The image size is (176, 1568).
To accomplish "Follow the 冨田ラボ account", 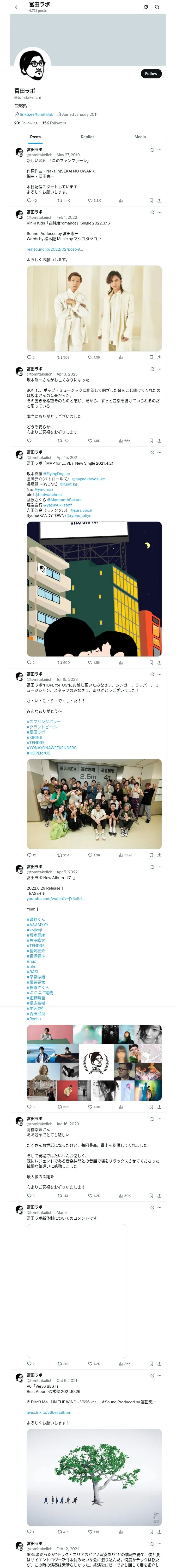I will point(151,74).
